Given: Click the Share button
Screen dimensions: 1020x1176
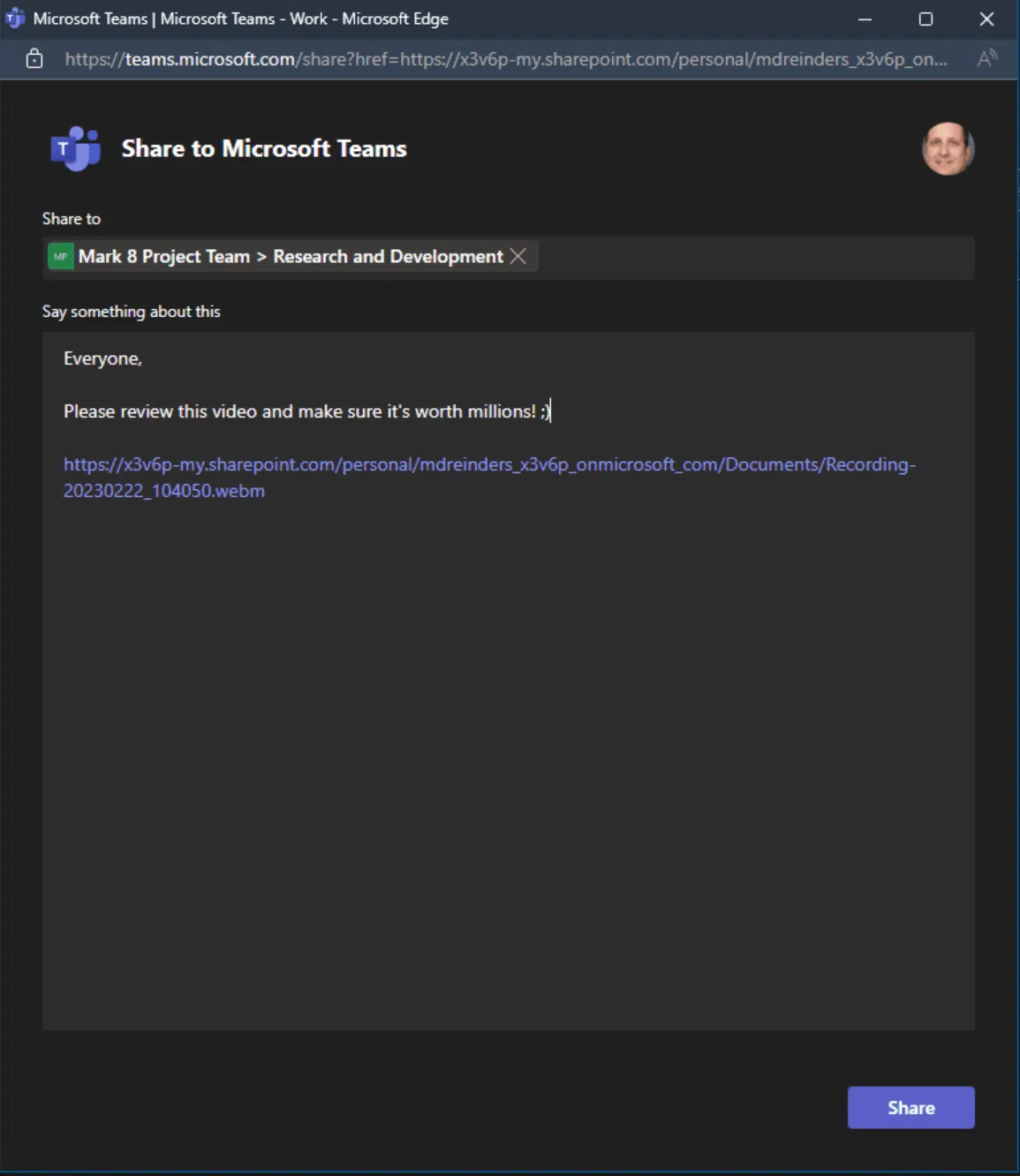Looking at the screenshot, I should point(910,1107).
